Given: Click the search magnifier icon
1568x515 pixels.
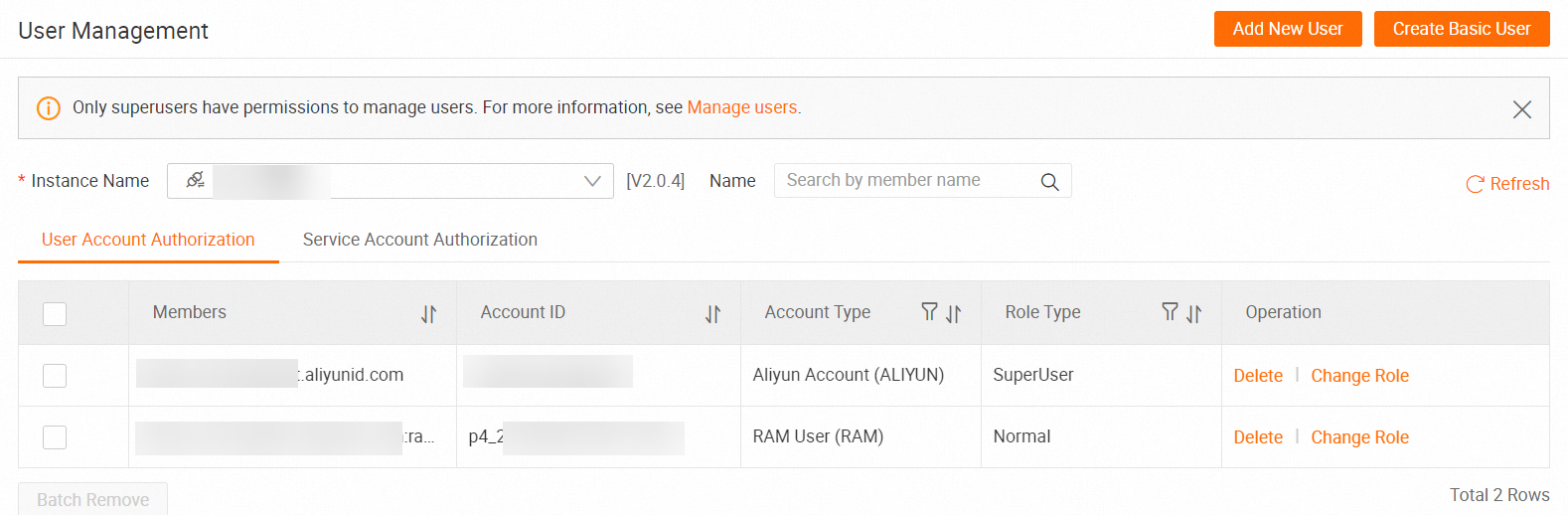Looking at the screenshot, I should coord(1049,182).
